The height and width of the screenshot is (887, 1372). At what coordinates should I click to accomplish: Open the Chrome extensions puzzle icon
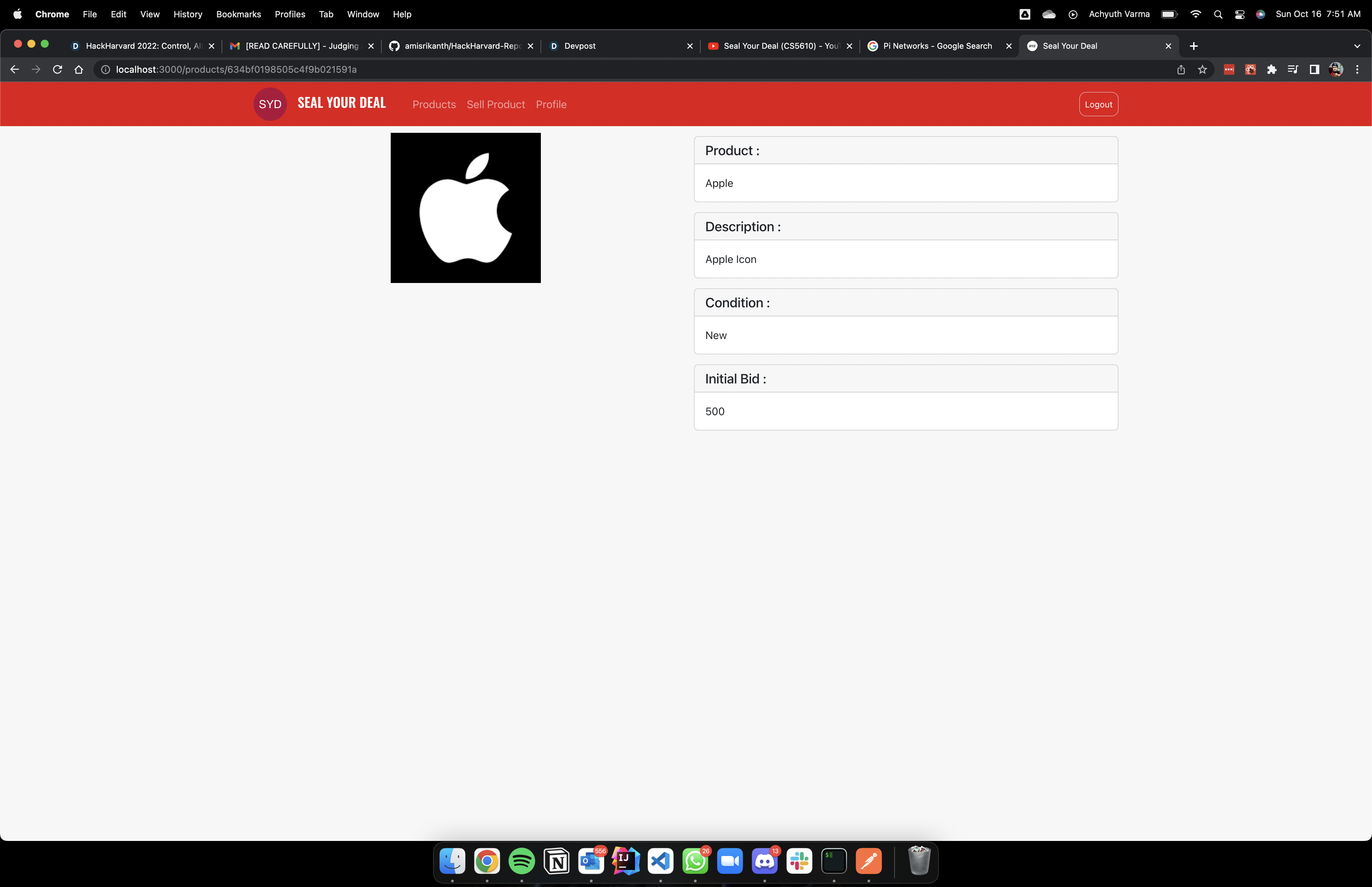[1271, 69]
